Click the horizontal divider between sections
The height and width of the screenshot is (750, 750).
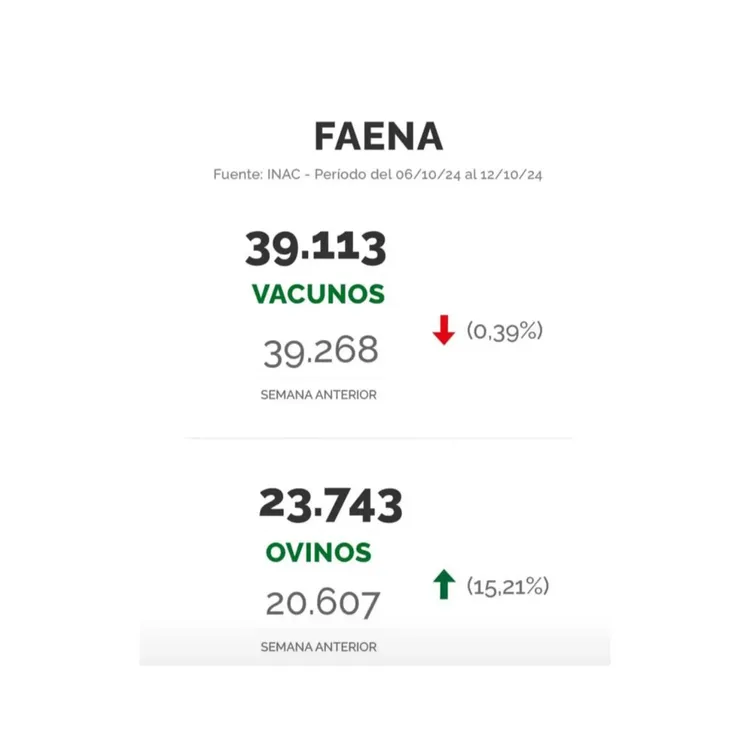click(x=378, y=438)
